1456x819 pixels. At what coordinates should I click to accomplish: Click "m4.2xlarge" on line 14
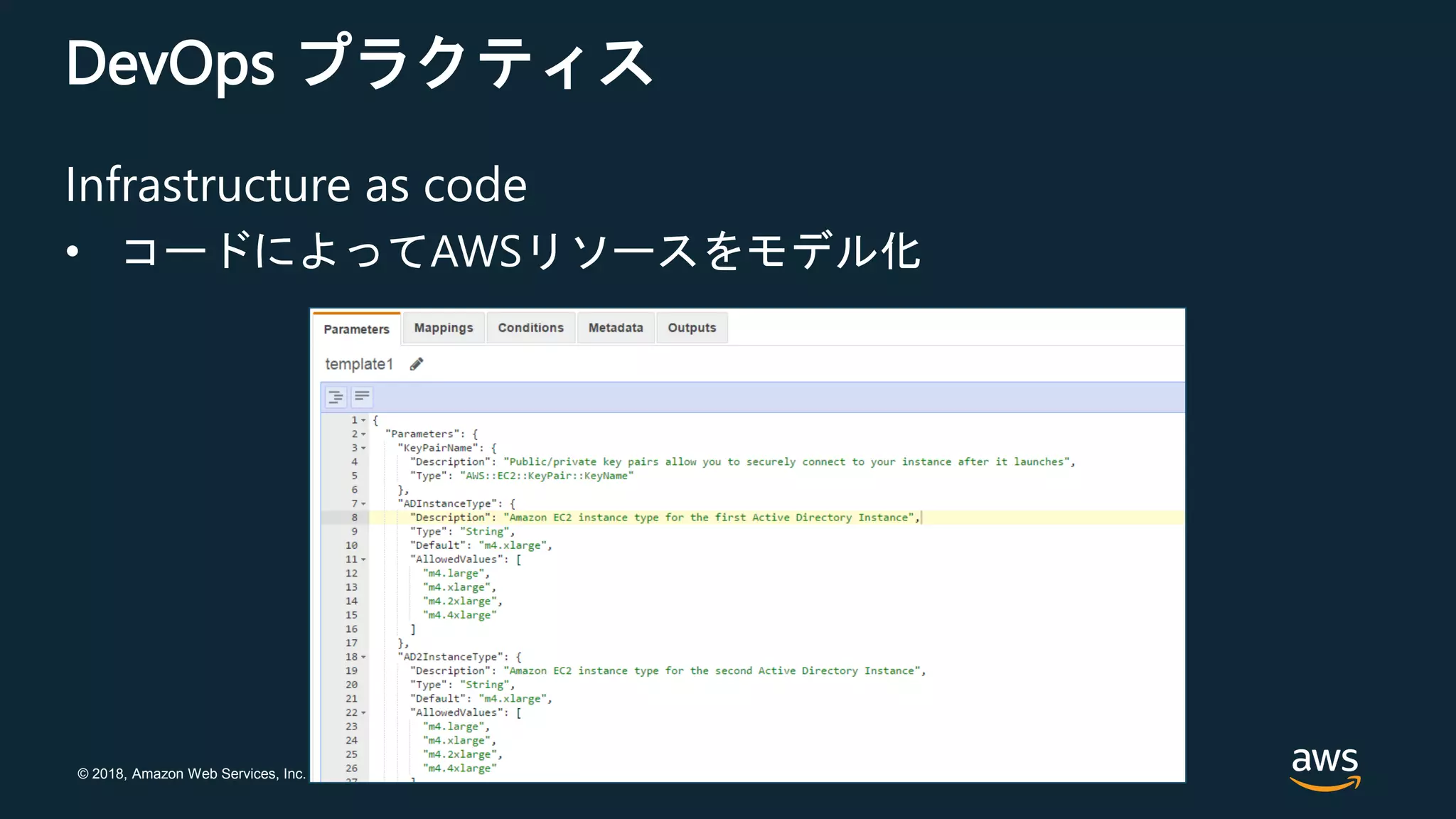460,601
